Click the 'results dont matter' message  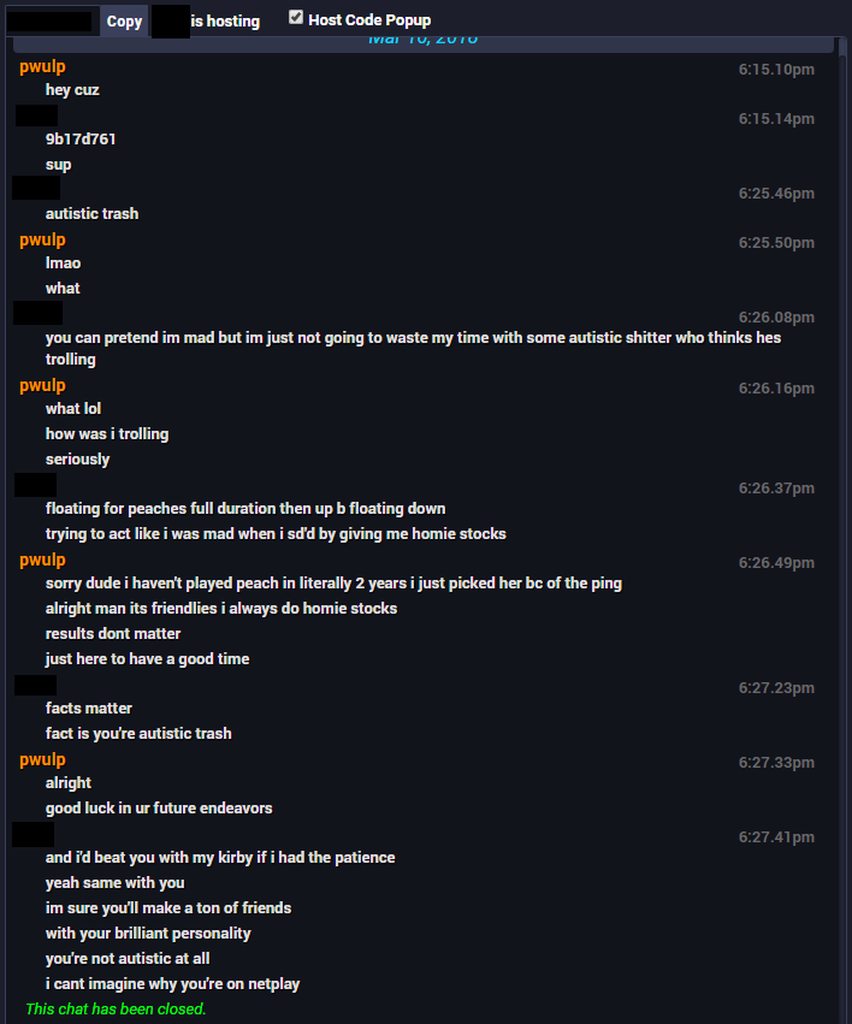113,634
